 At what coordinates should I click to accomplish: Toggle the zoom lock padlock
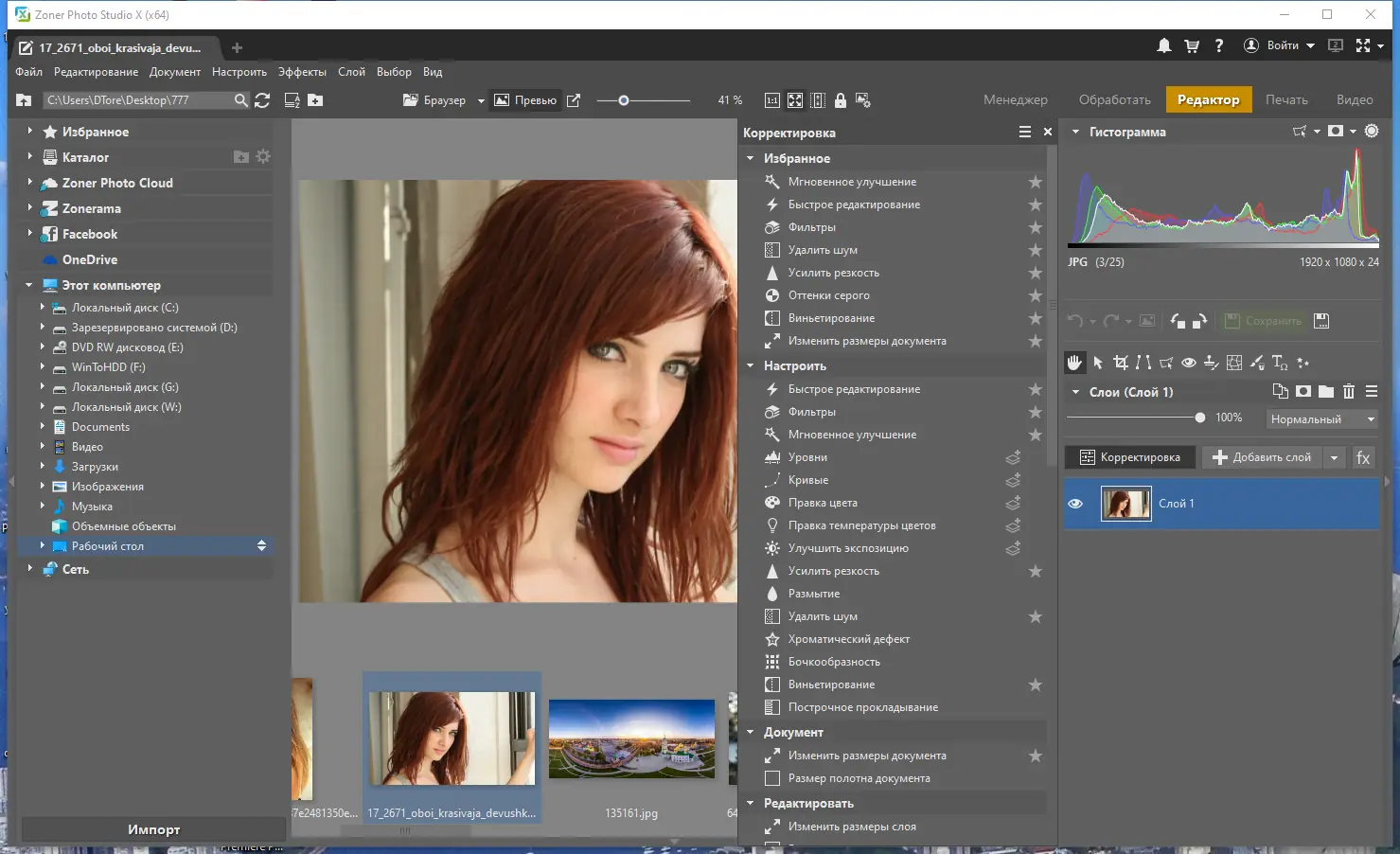pos(841,100)
